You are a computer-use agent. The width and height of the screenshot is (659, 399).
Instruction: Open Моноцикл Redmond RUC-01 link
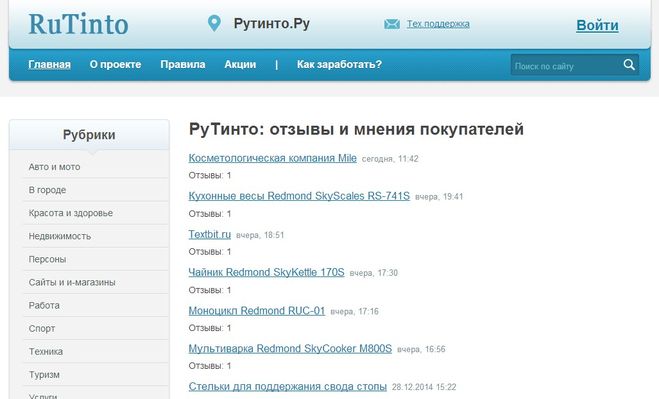[x=256, y=311]
